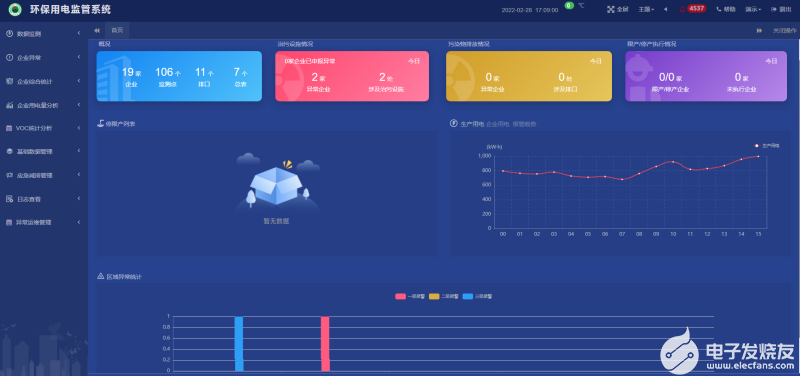Viewport: 800px width, 376px height.
Task: Click the 日志查看 sidebar icon
Action: pyautogui.click(x=9, y=198)
